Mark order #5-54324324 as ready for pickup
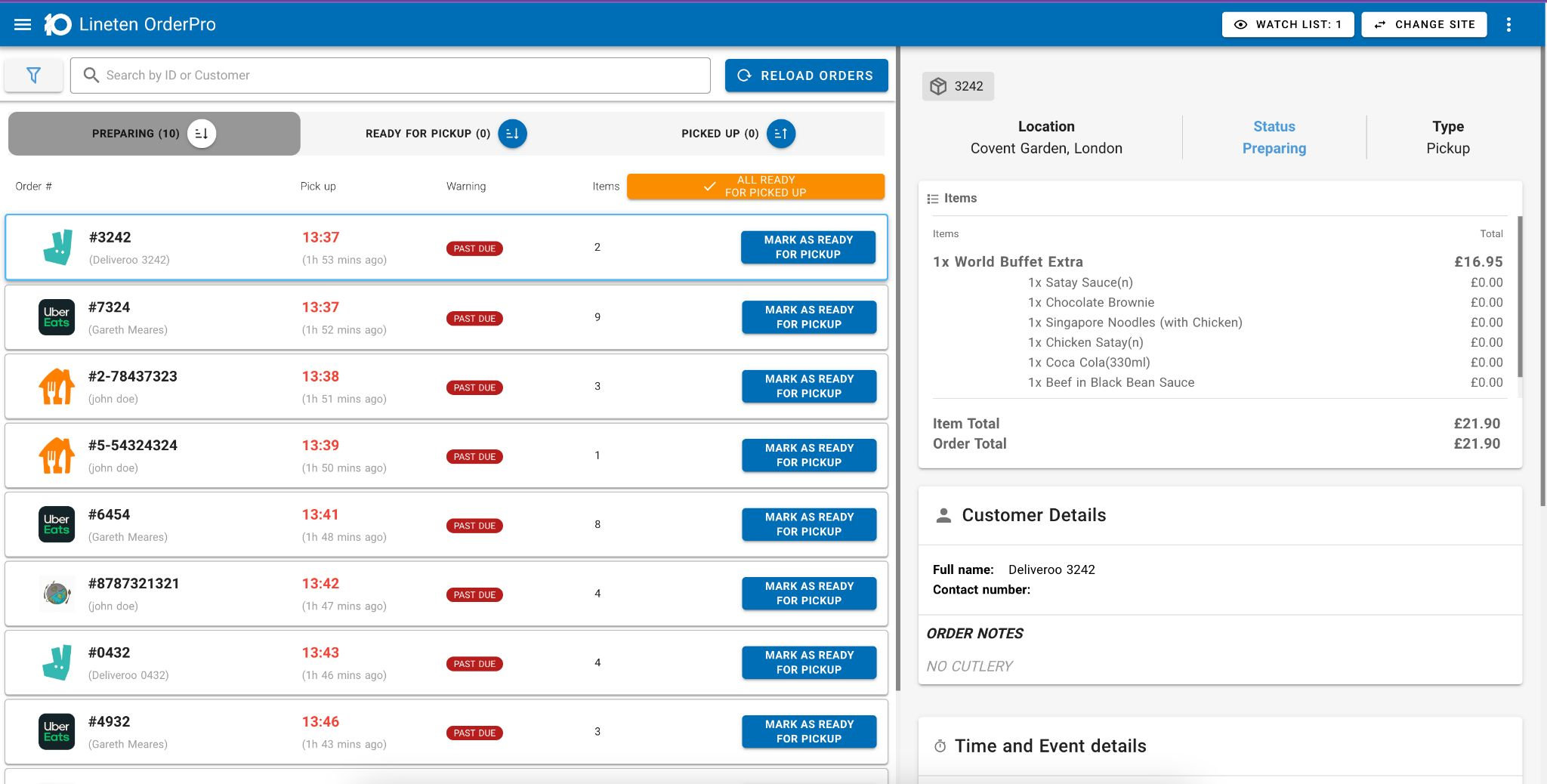Image resolution: width=1547 pixels, height=784 pixels. coord(809,455)
